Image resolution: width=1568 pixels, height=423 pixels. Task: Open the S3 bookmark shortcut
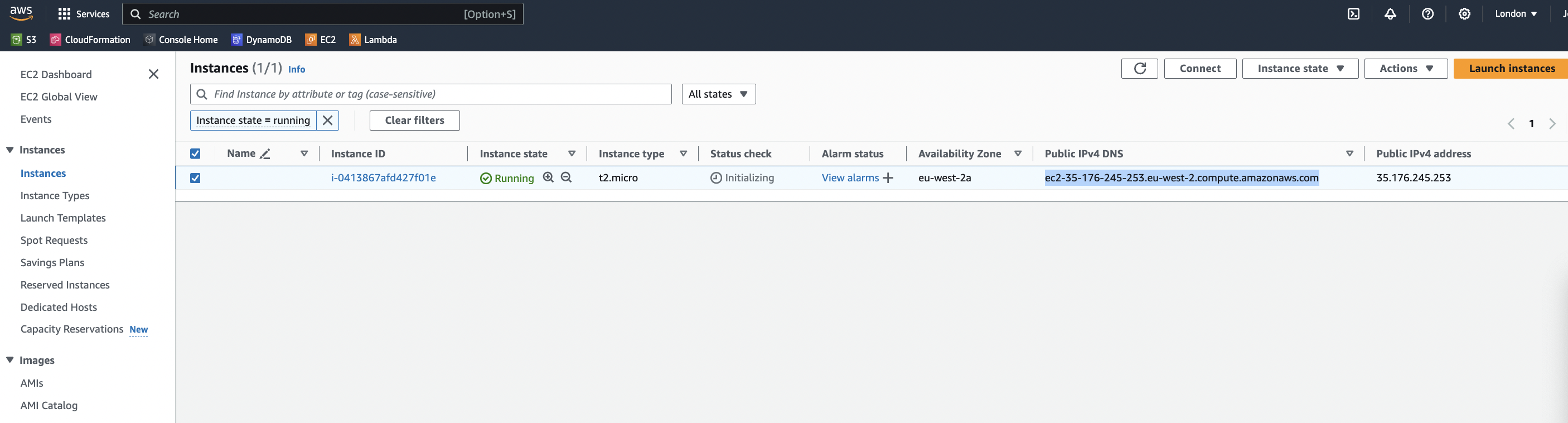(x=24, y=40)
